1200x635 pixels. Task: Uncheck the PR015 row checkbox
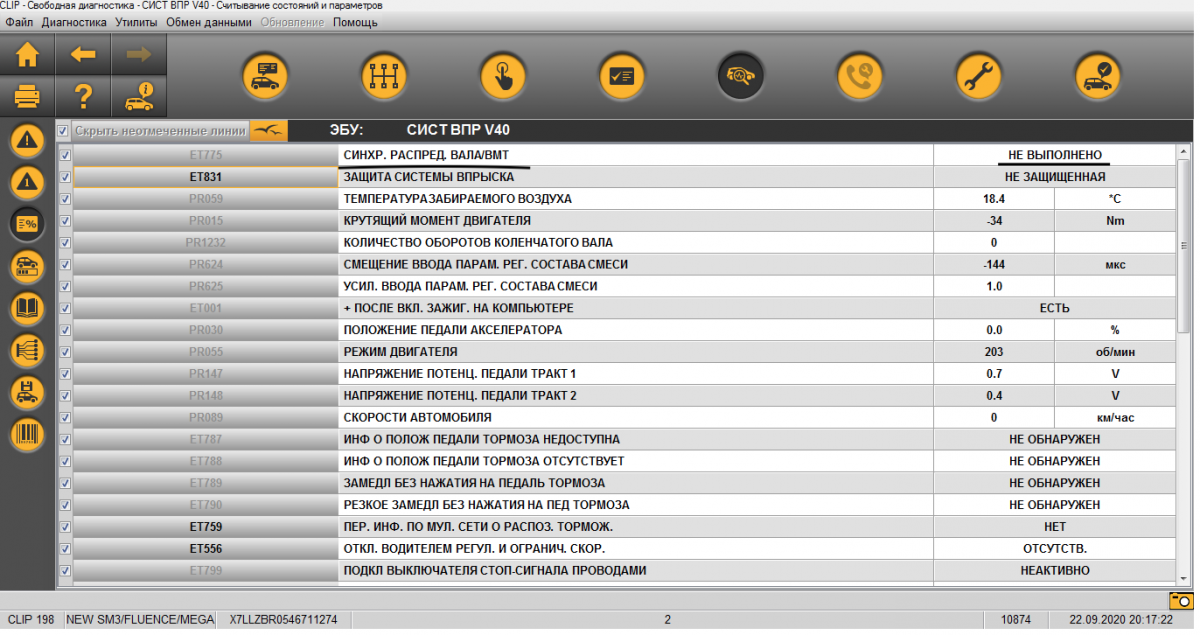(65, 221)
